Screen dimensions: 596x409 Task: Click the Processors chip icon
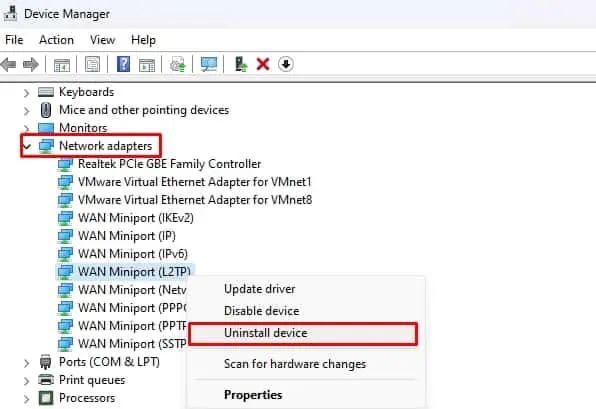pyautogui.click(x=46, y=398)
